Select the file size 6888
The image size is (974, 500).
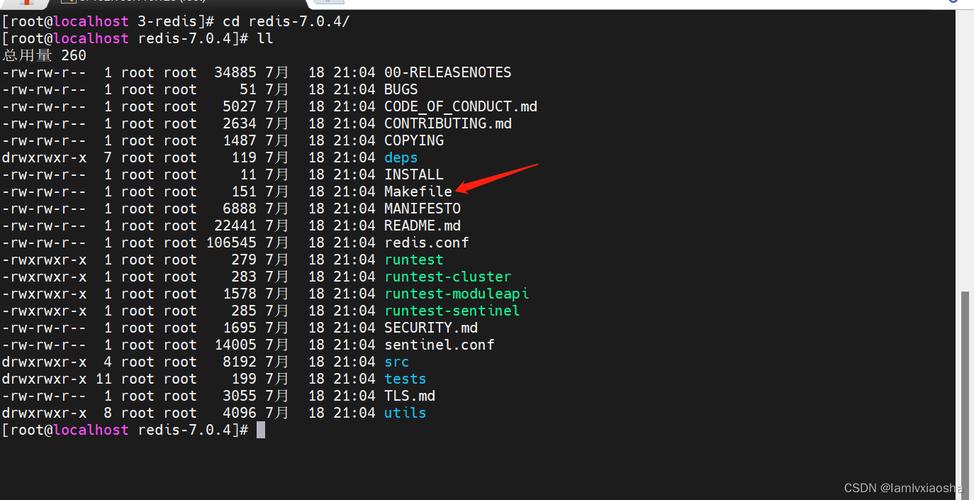pyautogui.click(x=240, y=209)
